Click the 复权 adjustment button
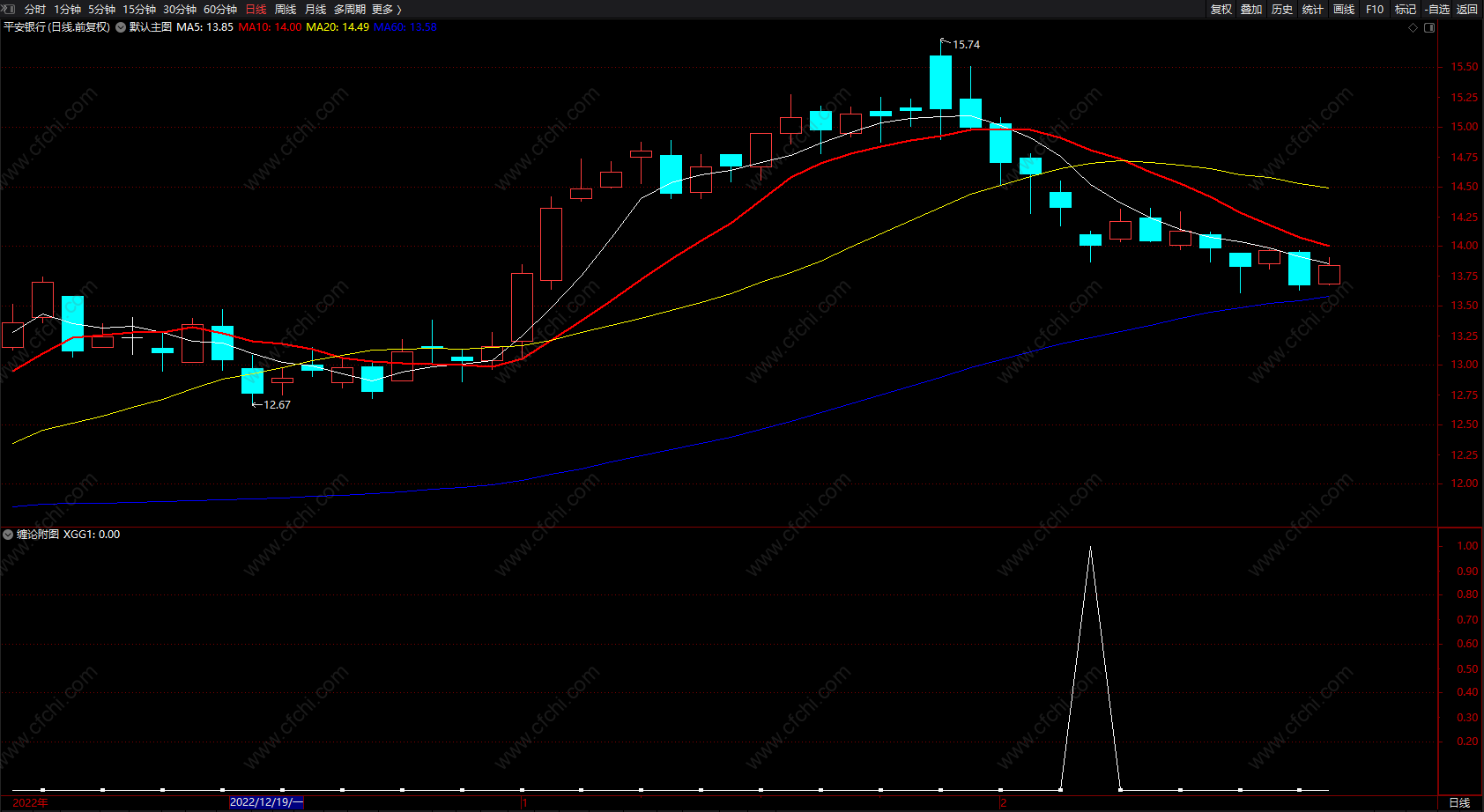1484x812 pixels. pyautogui.click(x=1221, y=10)
